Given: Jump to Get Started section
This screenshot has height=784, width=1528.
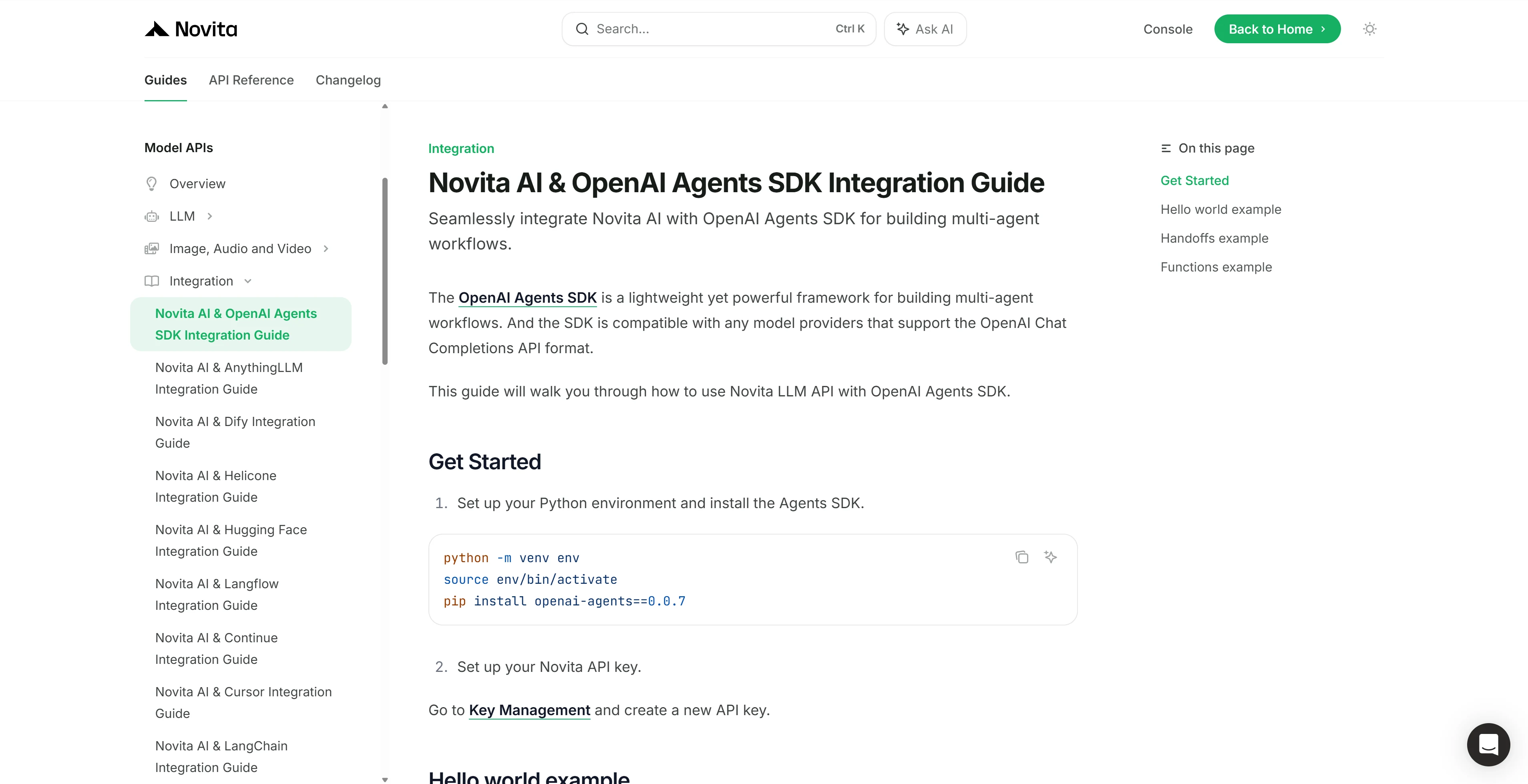Looking at the screenshot, I should click(1194, 180).
